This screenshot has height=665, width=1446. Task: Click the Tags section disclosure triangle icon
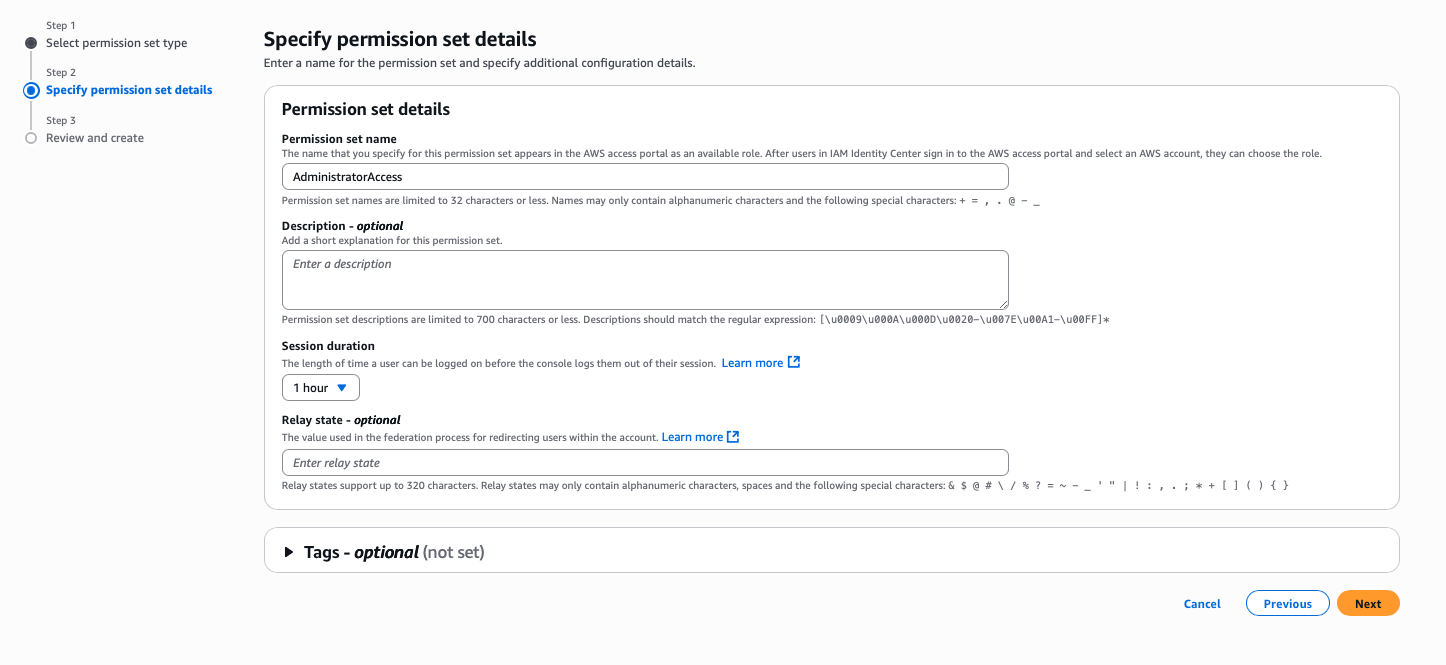[288, 551]
